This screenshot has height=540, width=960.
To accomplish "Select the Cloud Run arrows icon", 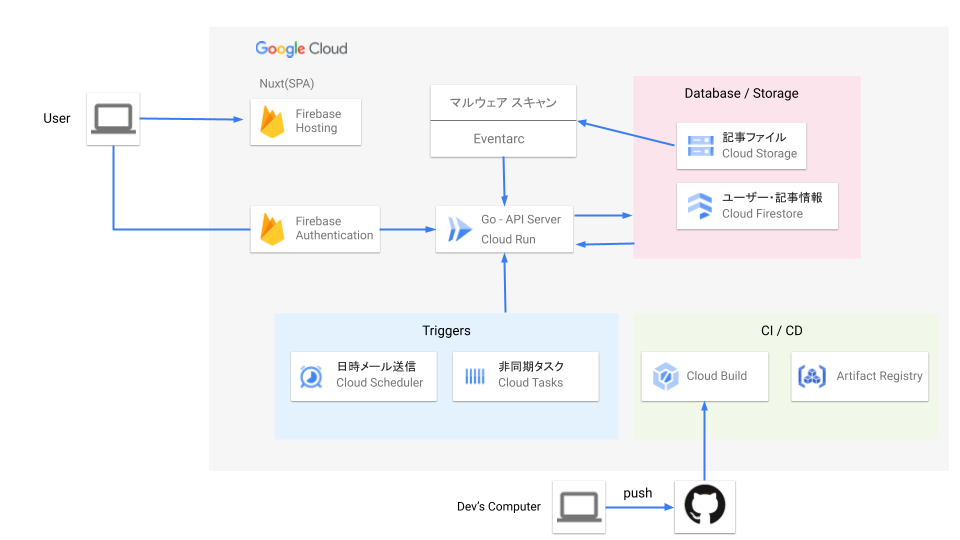I will tap(460, 229).
